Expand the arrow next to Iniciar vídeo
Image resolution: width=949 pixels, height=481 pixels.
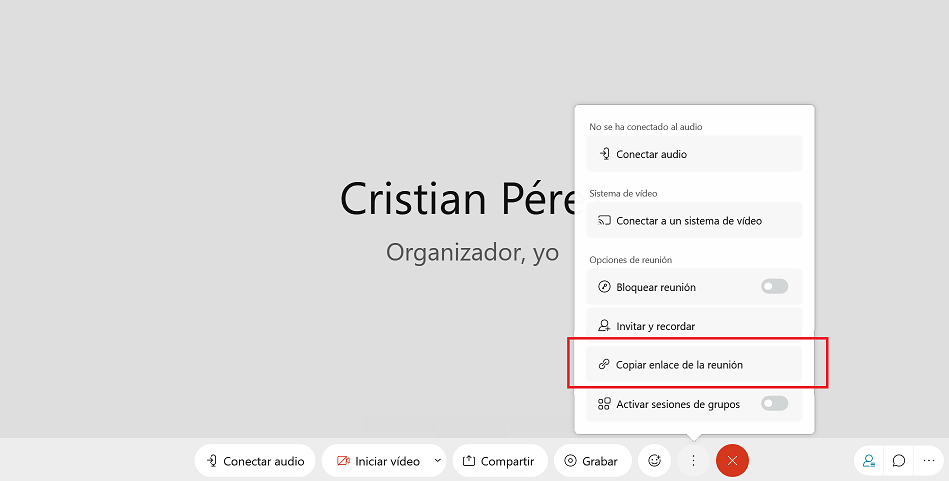437,461
